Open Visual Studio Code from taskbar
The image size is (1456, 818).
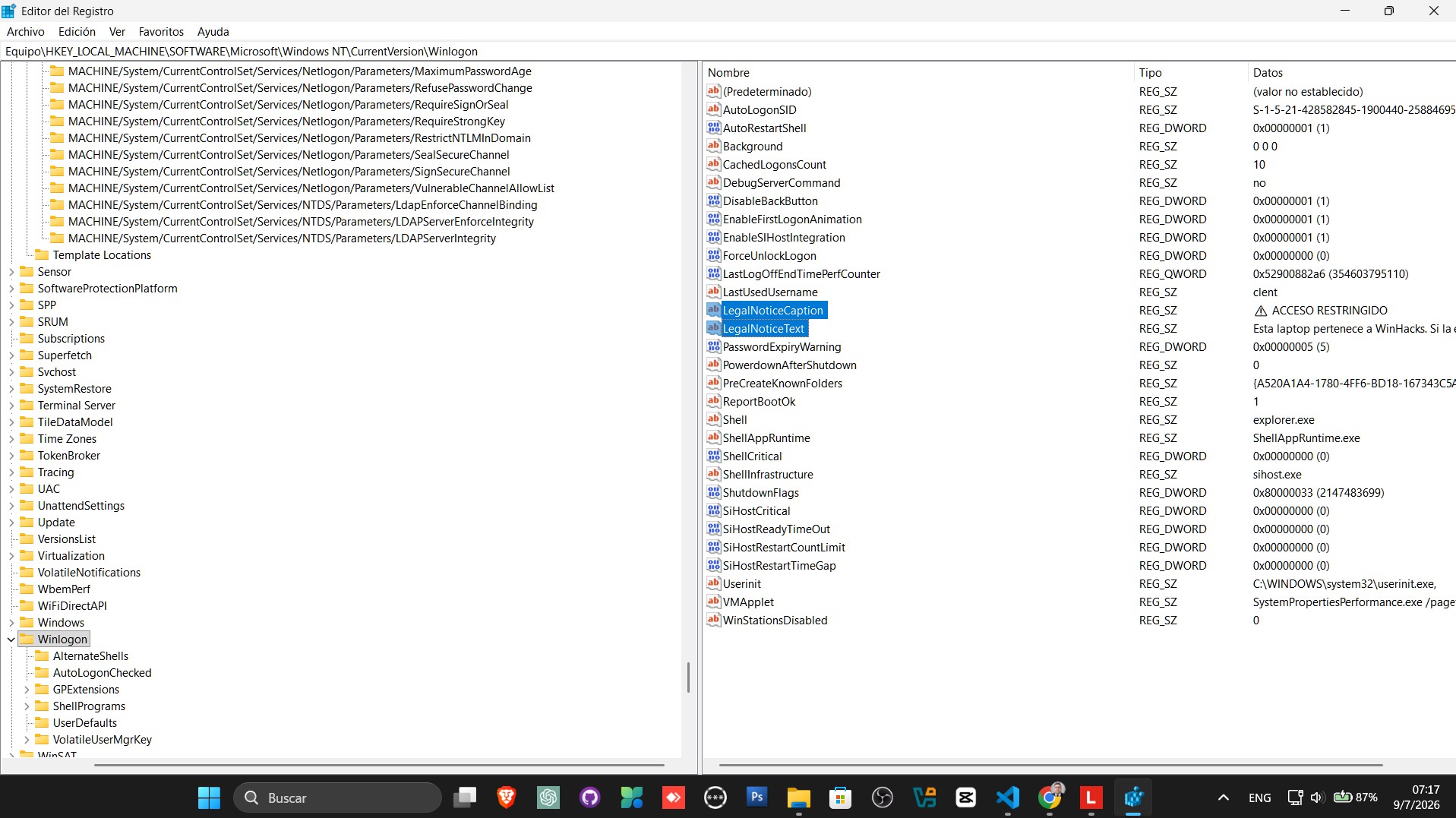(x=1007, y=797)
